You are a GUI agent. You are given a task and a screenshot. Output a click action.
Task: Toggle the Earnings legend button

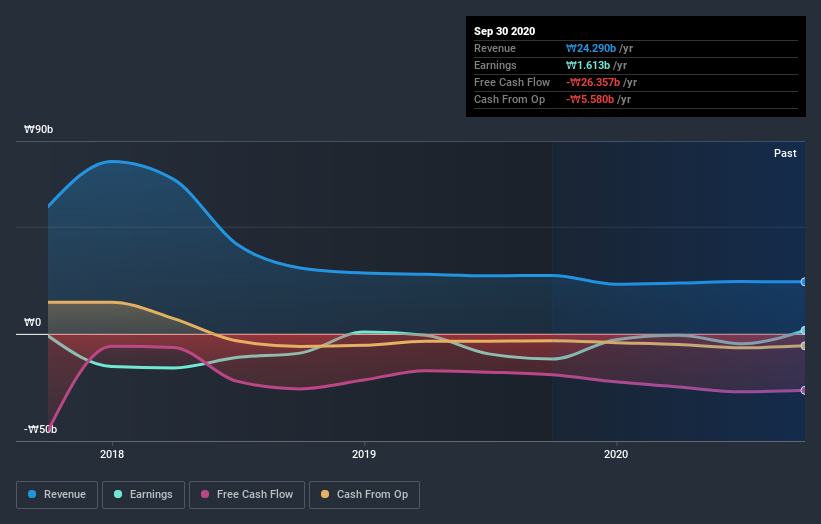(x=143, y=495)
